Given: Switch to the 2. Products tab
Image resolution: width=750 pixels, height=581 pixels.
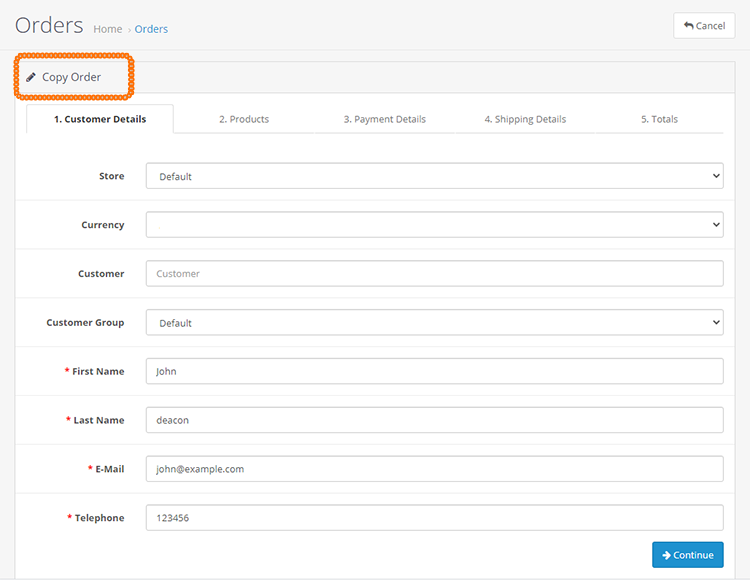Looking at the screenshot, I should pyautogui.click(x=244, y=119).
